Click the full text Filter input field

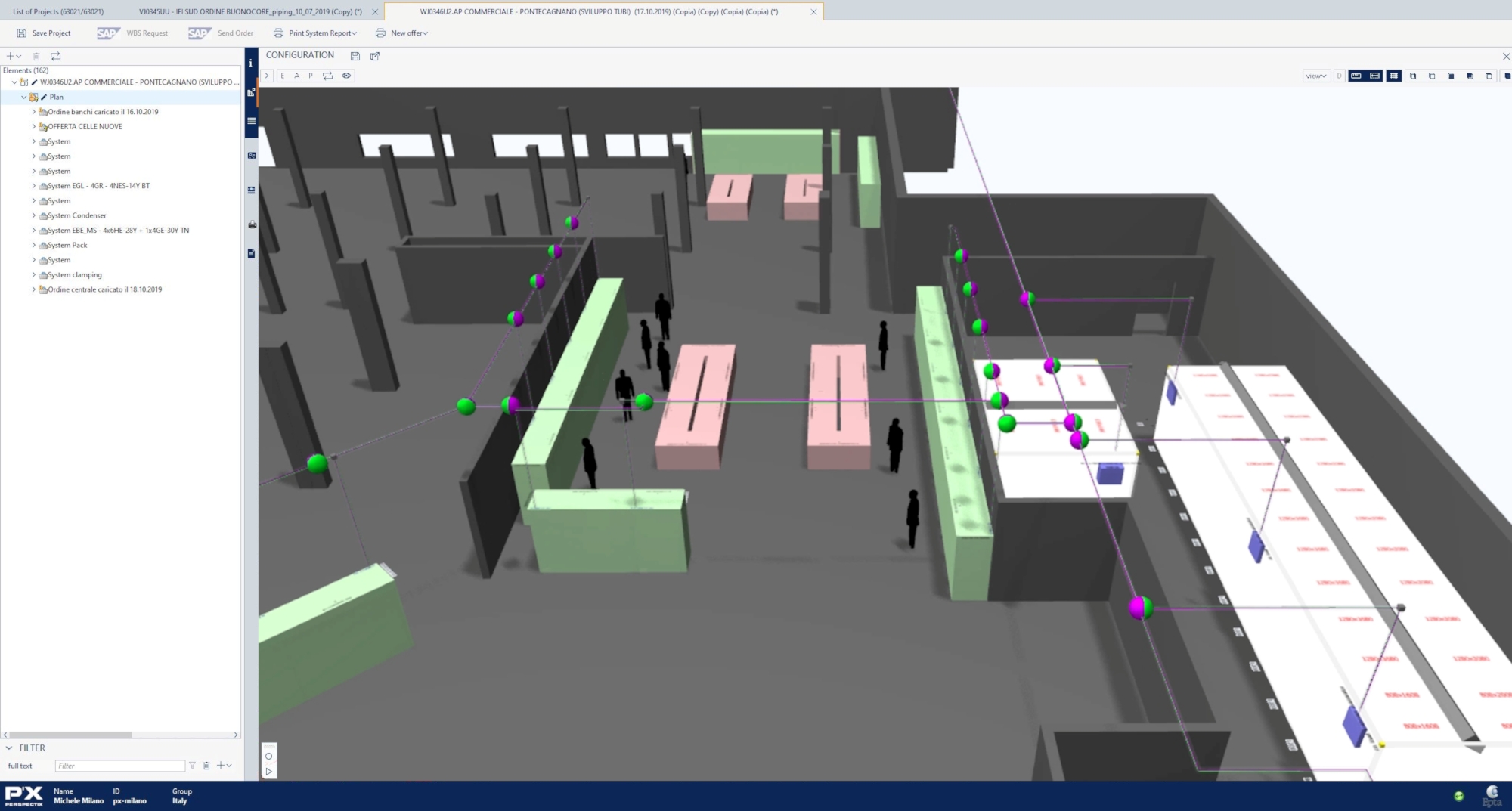pos(119,766)
